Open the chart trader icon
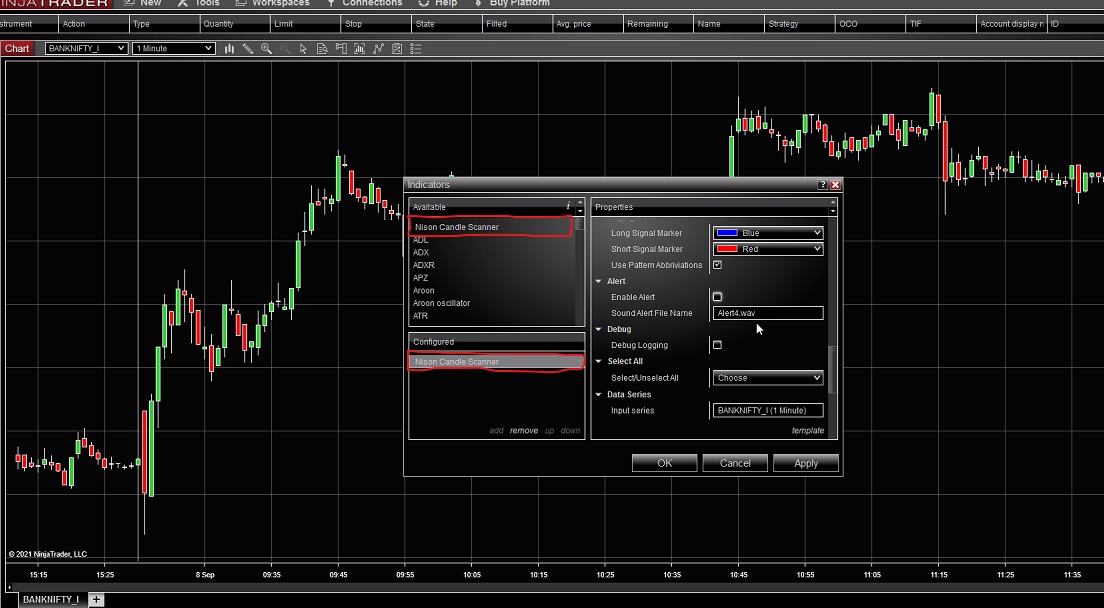This screenshot has height=608, width=1104. (341, 49)
